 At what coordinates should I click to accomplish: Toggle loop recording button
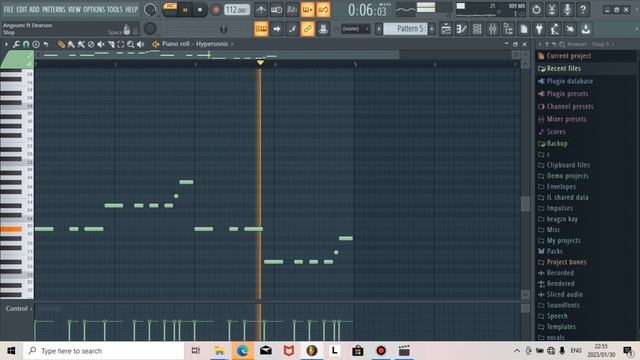tap(323, 9)
